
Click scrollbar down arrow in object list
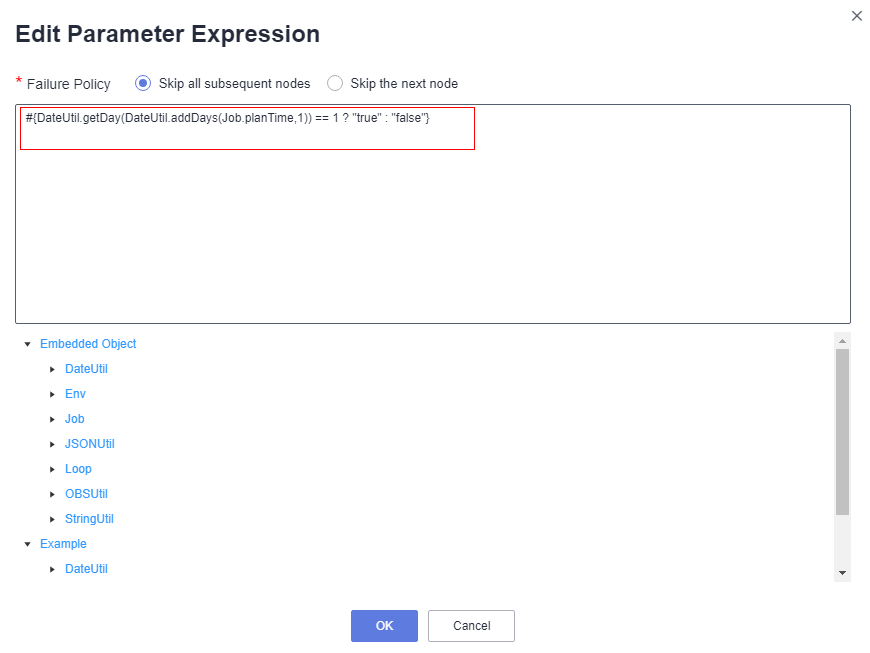tap(842, 573)
